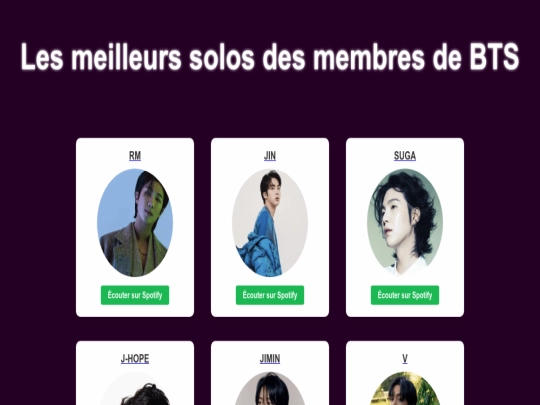
Task: Click the oval photo in RM card
Action: point(135,222)
